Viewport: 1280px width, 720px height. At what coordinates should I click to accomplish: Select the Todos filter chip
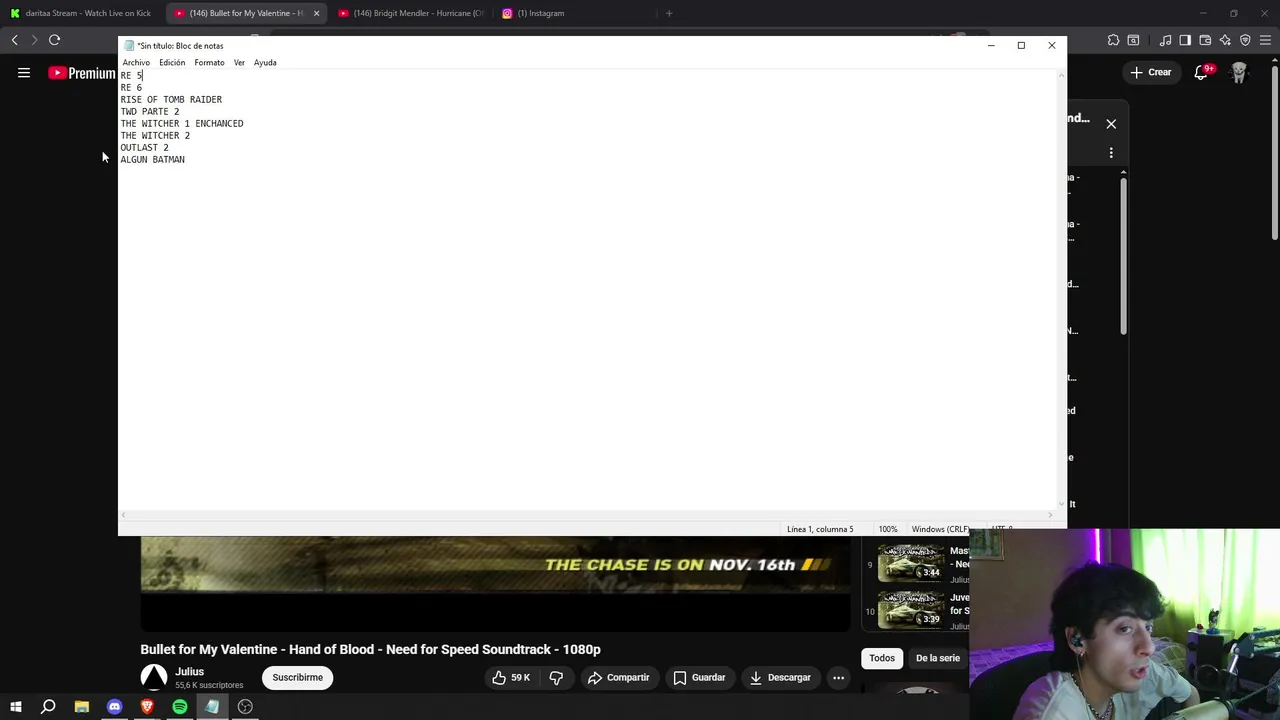tap(882, 658)
